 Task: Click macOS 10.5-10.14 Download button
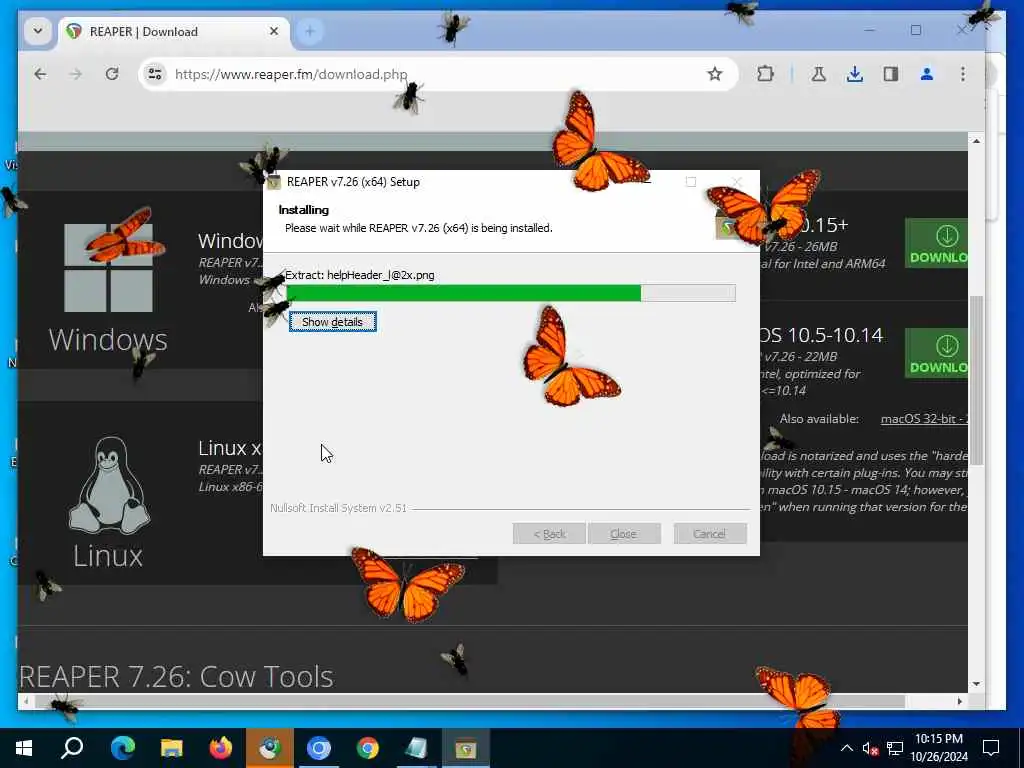pos(936,353)
